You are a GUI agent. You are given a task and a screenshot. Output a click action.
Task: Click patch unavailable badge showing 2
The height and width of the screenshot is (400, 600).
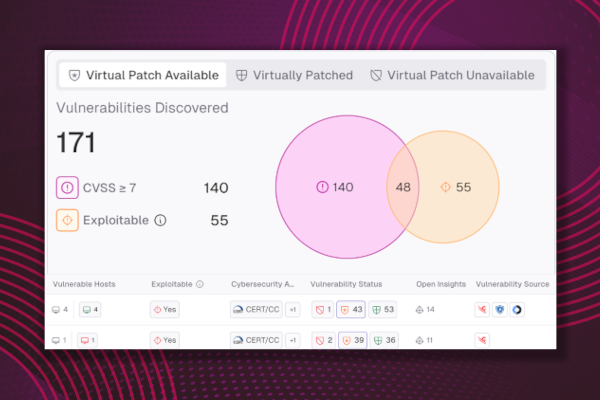coord(323,340)
